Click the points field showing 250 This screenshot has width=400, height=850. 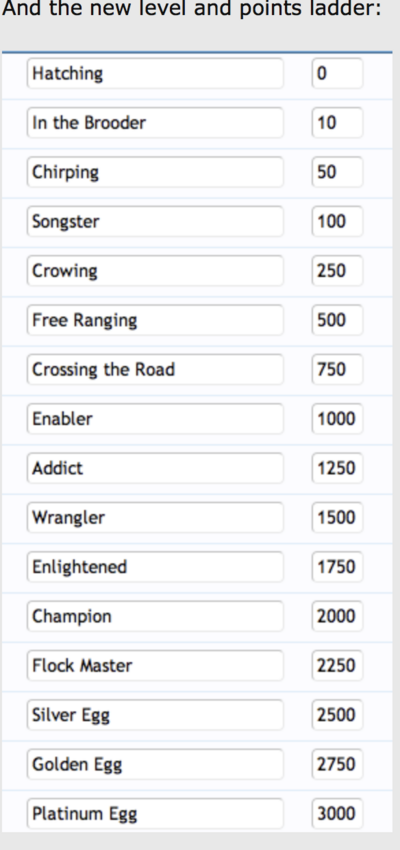click(337, 271)
